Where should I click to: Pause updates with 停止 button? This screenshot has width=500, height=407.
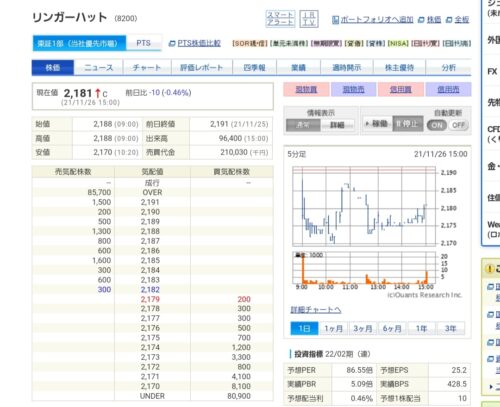pyautogui.click(x=408, y=124)
